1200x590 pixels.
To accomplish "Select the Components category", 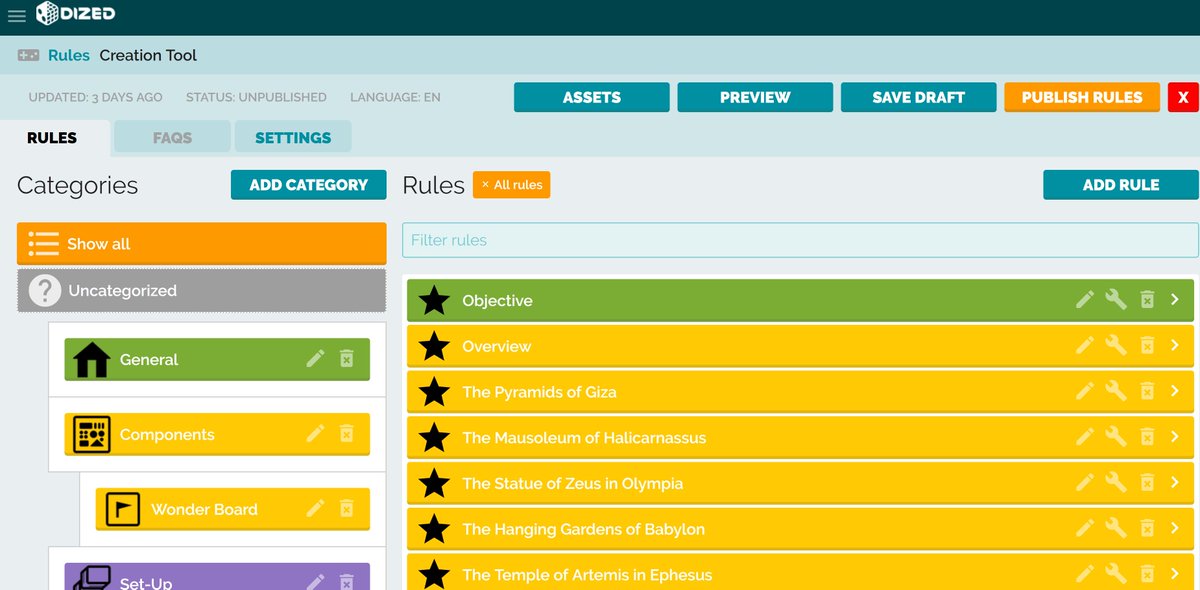I will point(217,434).
